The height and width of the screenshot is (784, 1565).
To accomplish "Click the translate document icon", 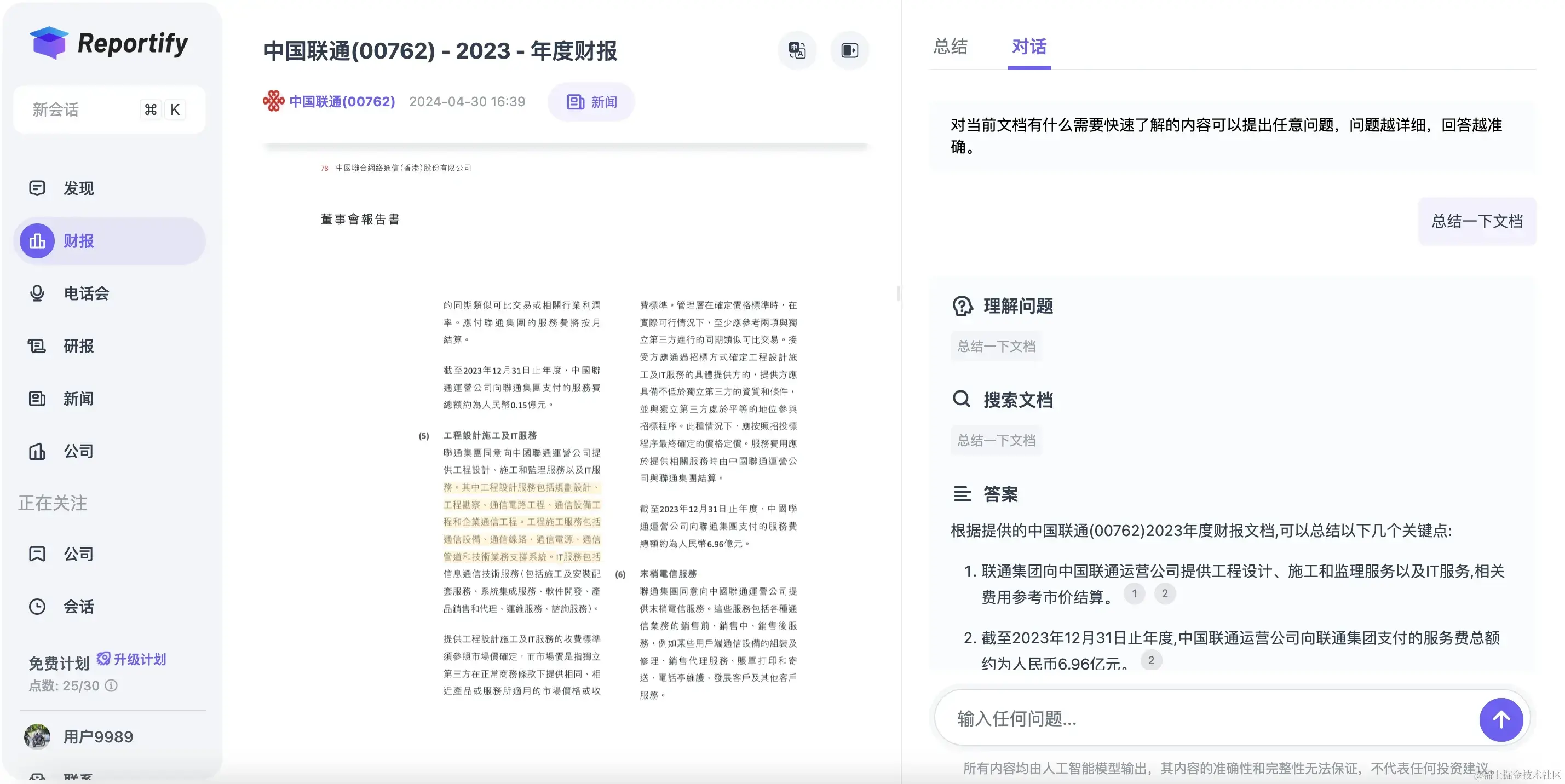I will [797, 50].
